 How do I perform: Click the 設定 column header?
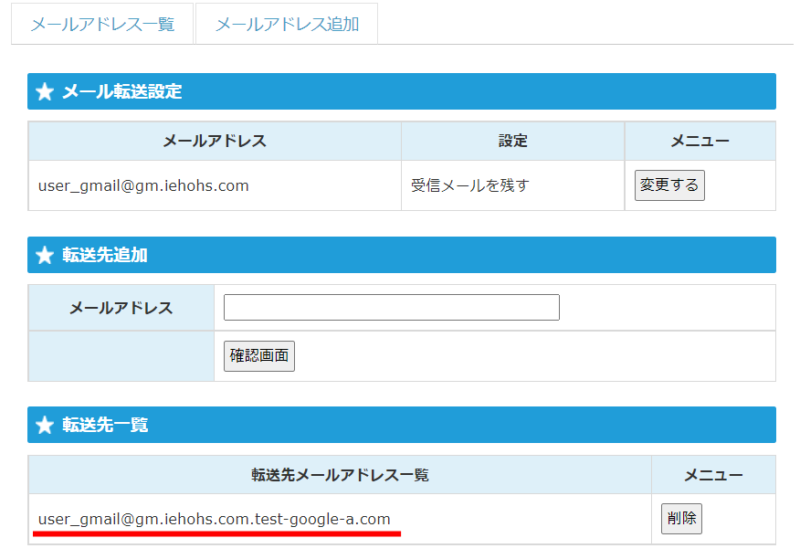tap(513, 141)
